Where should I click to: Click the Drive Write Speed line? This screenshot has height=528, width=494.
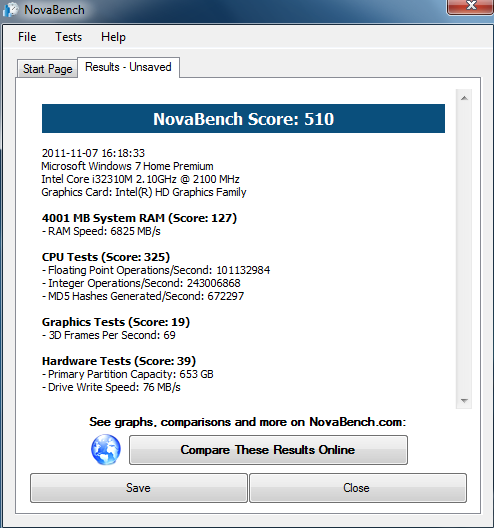[111, 387]
